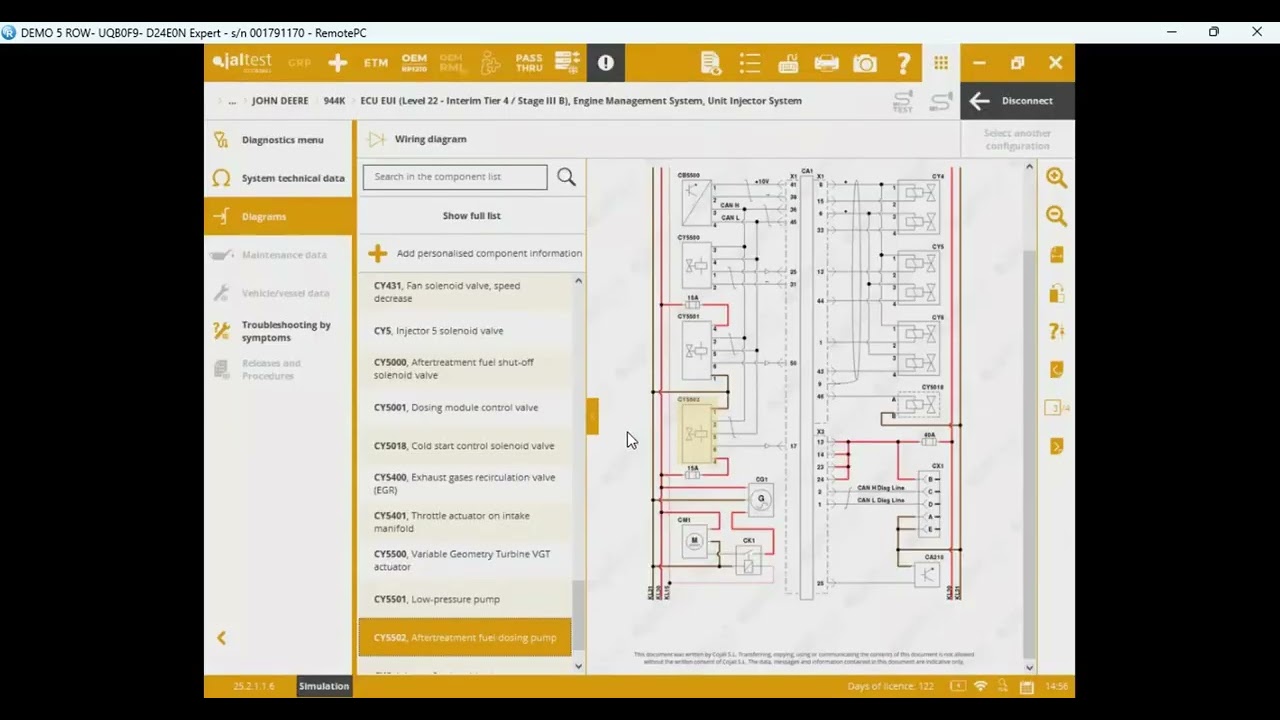Click the calendar icon in status bar
This screenshot has height=720, width=1280.
1026,687
